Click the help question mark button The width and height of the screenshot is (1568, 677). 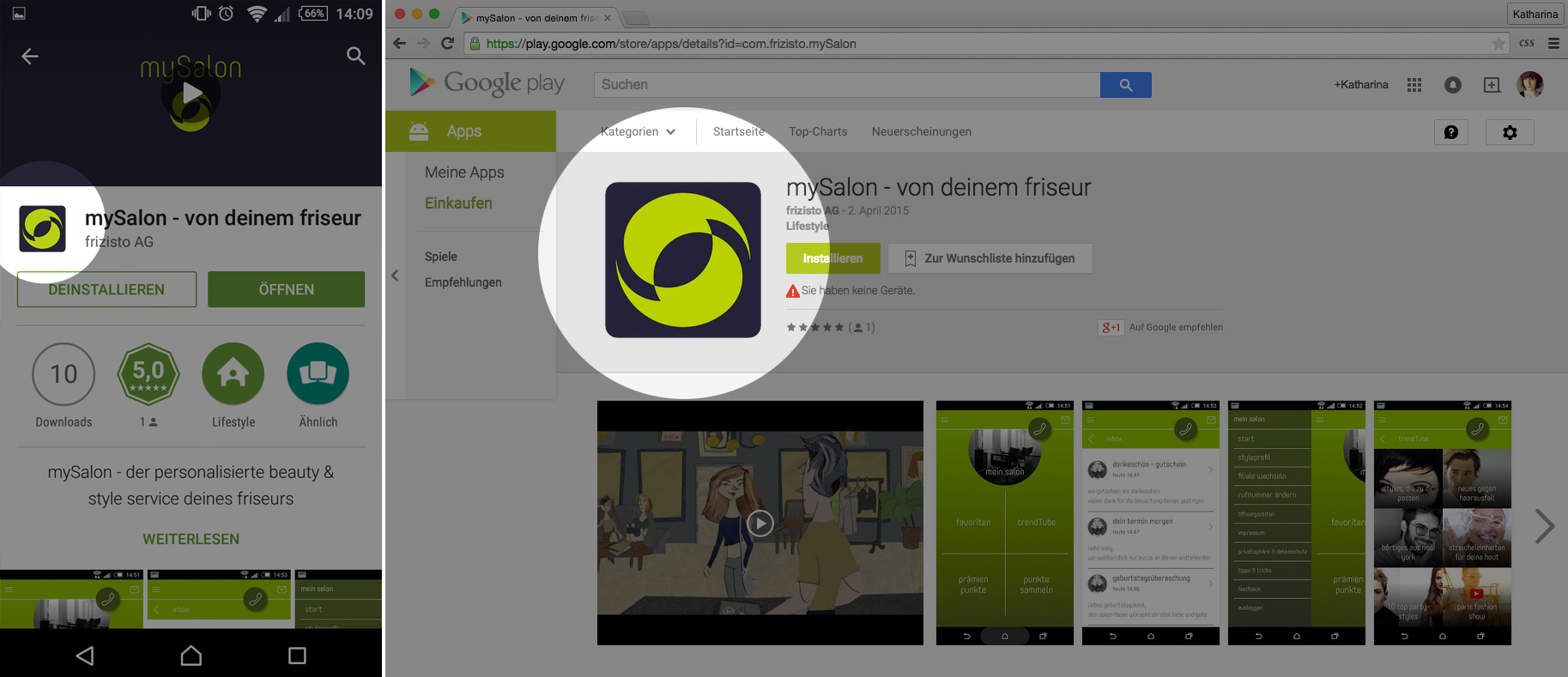(x=1451, y=132)
